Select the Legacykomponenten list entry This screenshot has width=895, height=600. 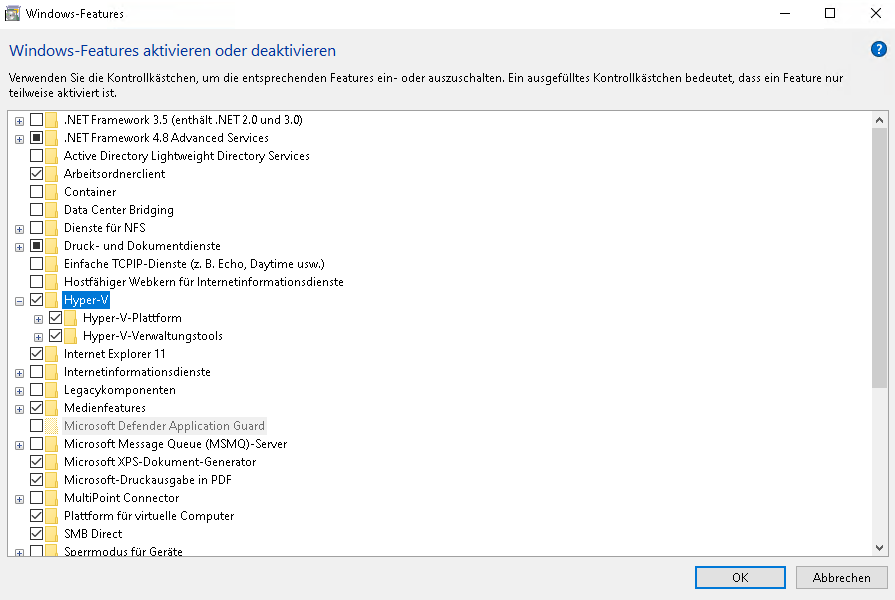(x=119, y=390)
